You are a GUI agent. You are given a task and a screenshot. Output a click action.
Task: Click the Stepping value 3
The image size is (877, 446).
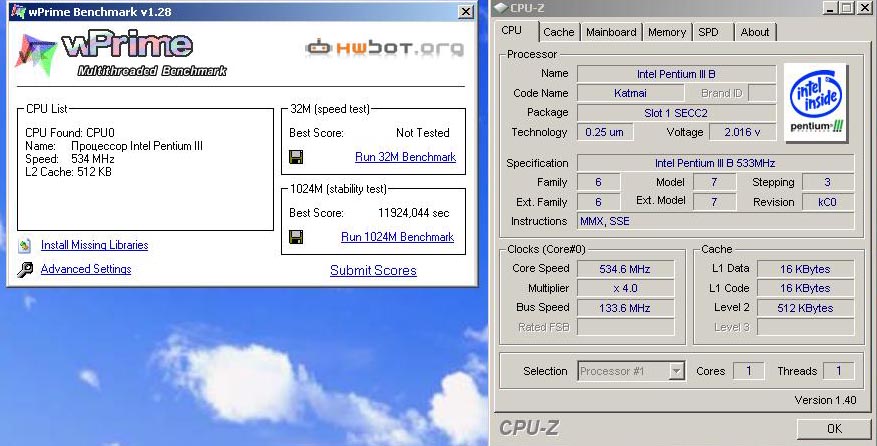[x=828, y=182]
